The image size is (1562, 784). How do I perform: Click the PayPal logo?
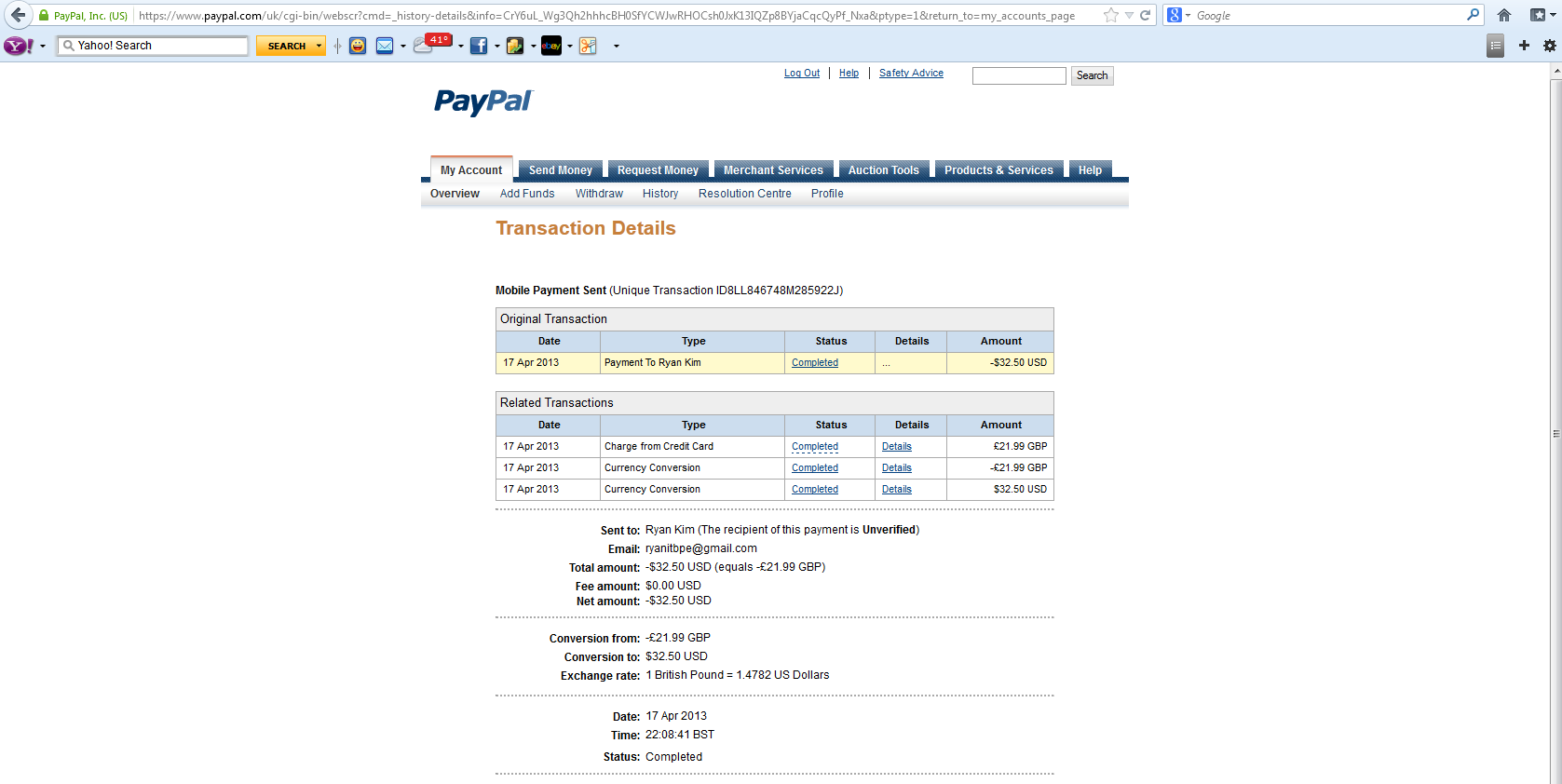pos(482,101)
